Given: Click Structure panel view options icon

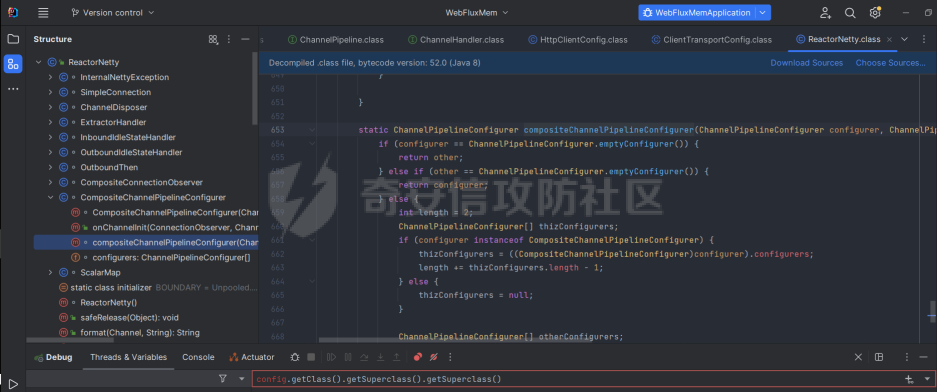Looking at the screenshot, I should tap(213, 39).
